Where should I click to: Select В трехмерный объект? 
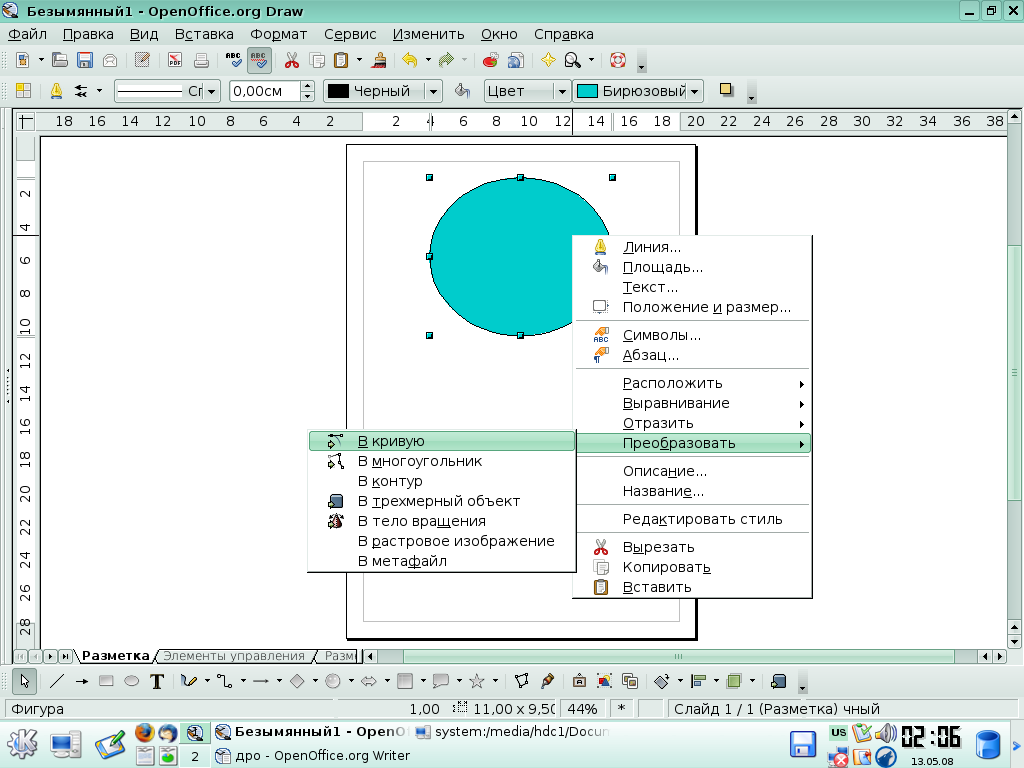click(441, 502)
